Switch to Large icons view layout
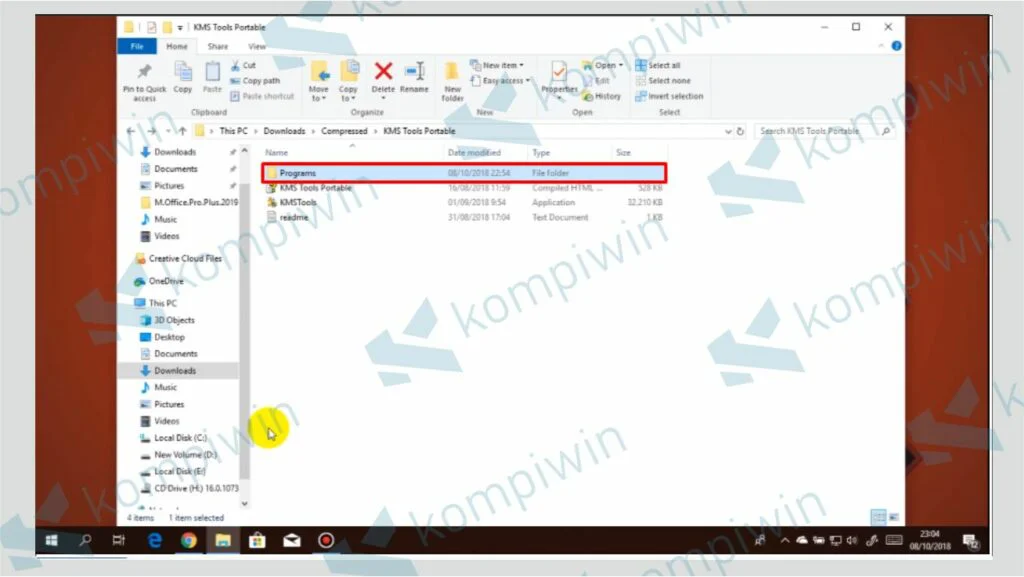Viewport: 1024px width, 577px height. pos(894,517)
